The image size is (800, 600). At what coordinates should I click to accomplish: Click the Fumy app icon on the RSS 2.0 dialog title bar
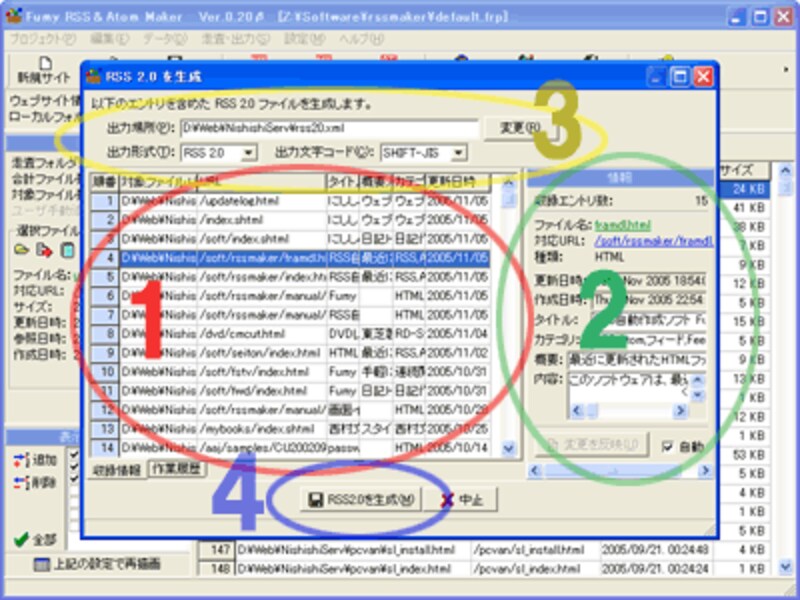point(95,72)
